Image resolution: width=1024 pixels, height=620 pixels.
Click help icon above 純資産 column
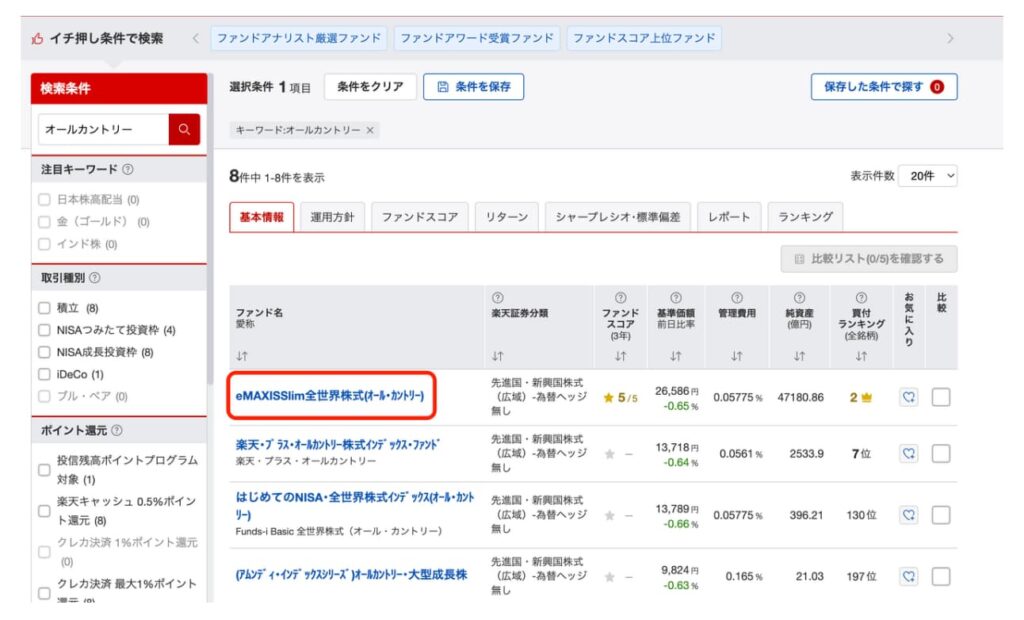pyautogui.click(x=799, y=297)
